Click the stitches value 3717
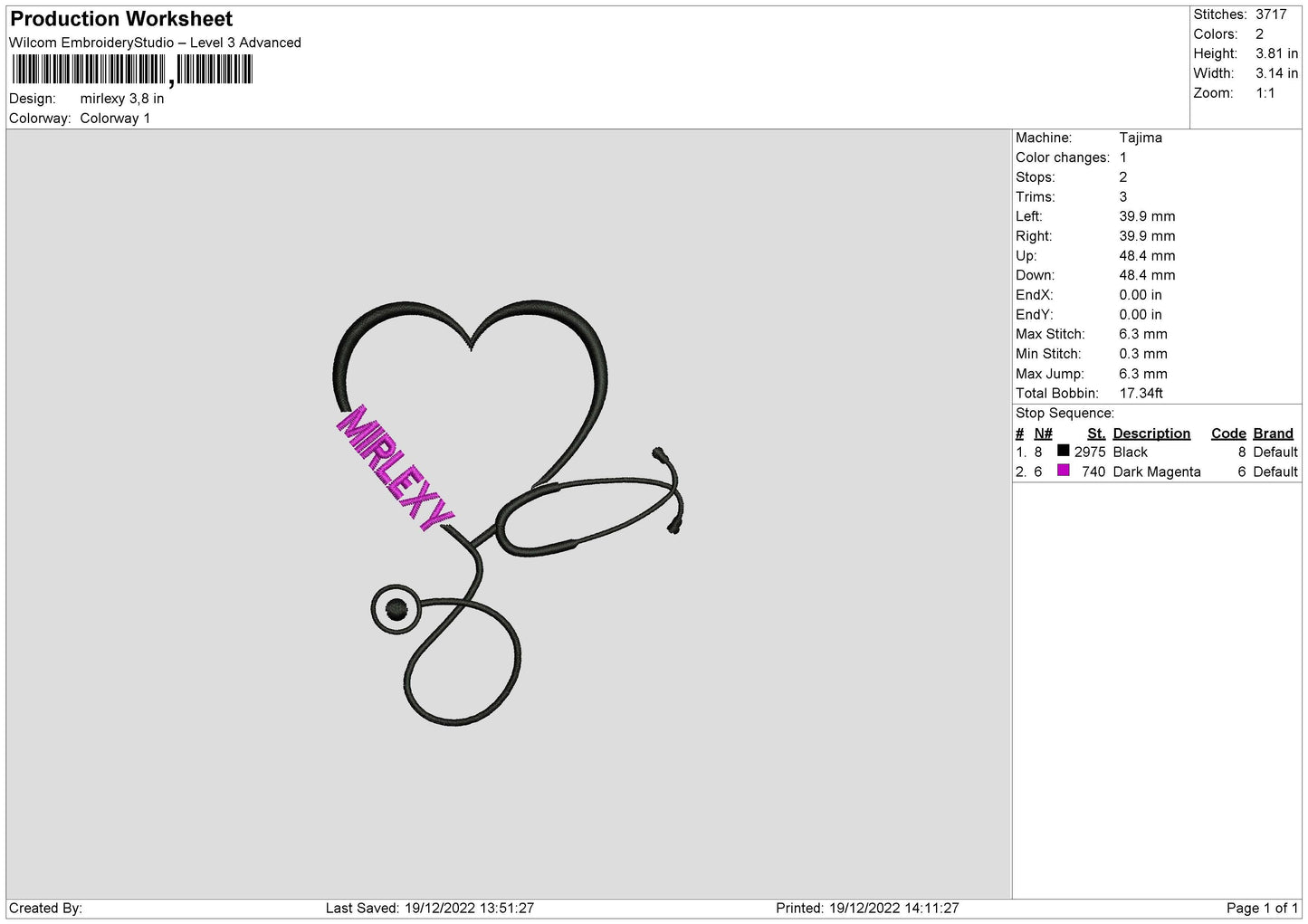 tap(1271, 14)
